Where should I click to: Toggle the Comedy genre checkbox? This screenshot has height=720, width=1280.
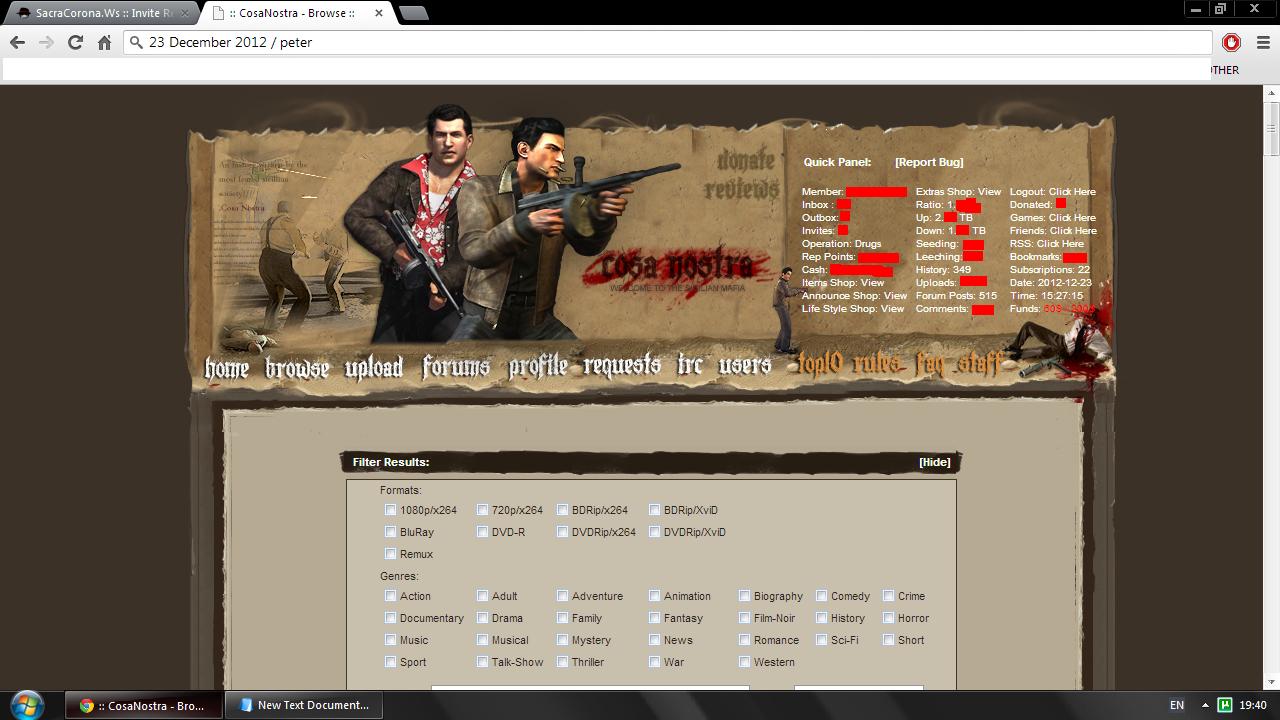tap(821, 596)
